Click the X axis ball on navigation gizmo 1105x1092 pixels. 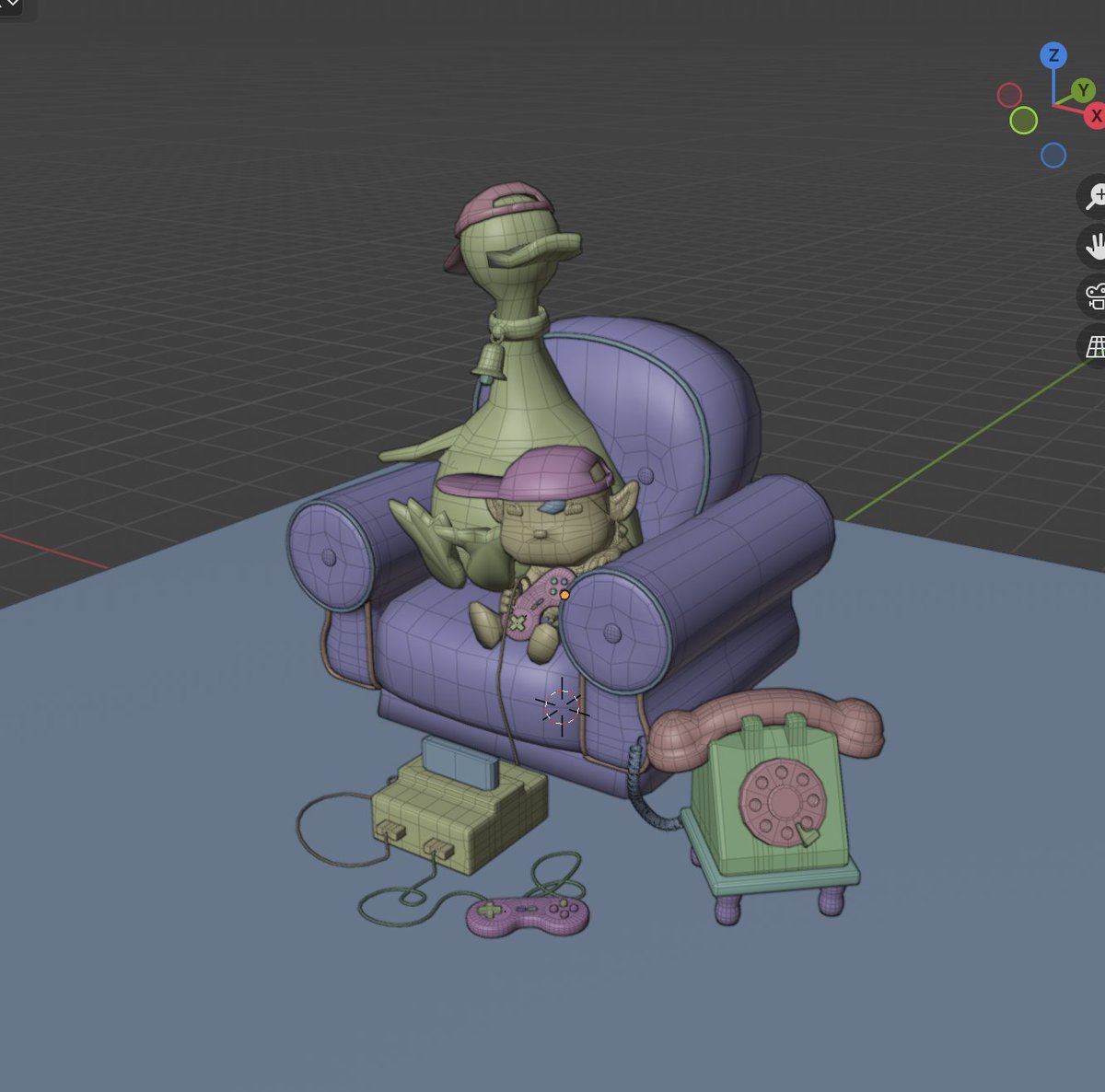point(1096,117)
